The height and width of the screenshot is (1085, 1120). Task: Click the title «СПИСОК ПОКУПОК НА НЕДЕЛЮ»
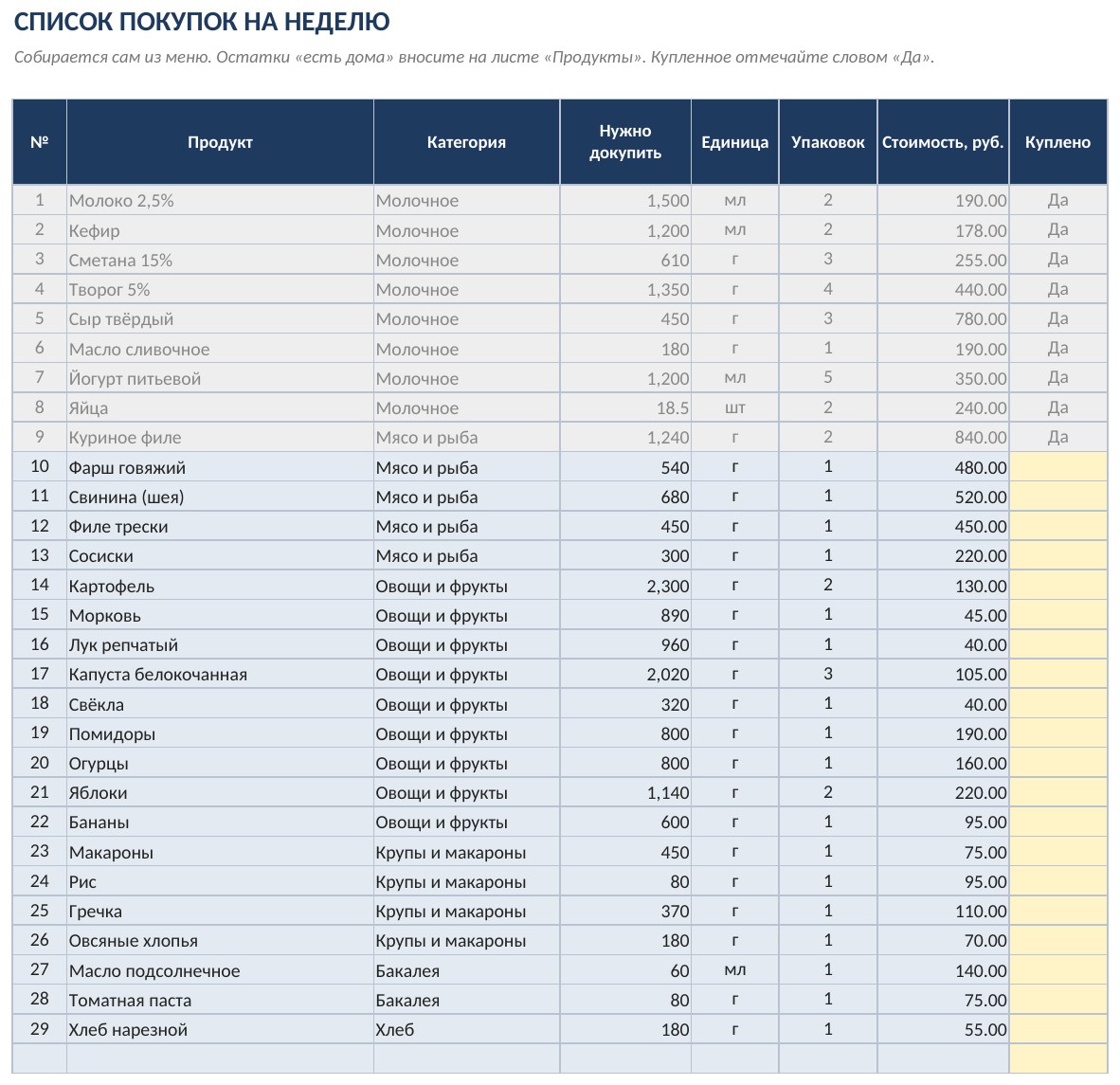(x=202, y=22)
